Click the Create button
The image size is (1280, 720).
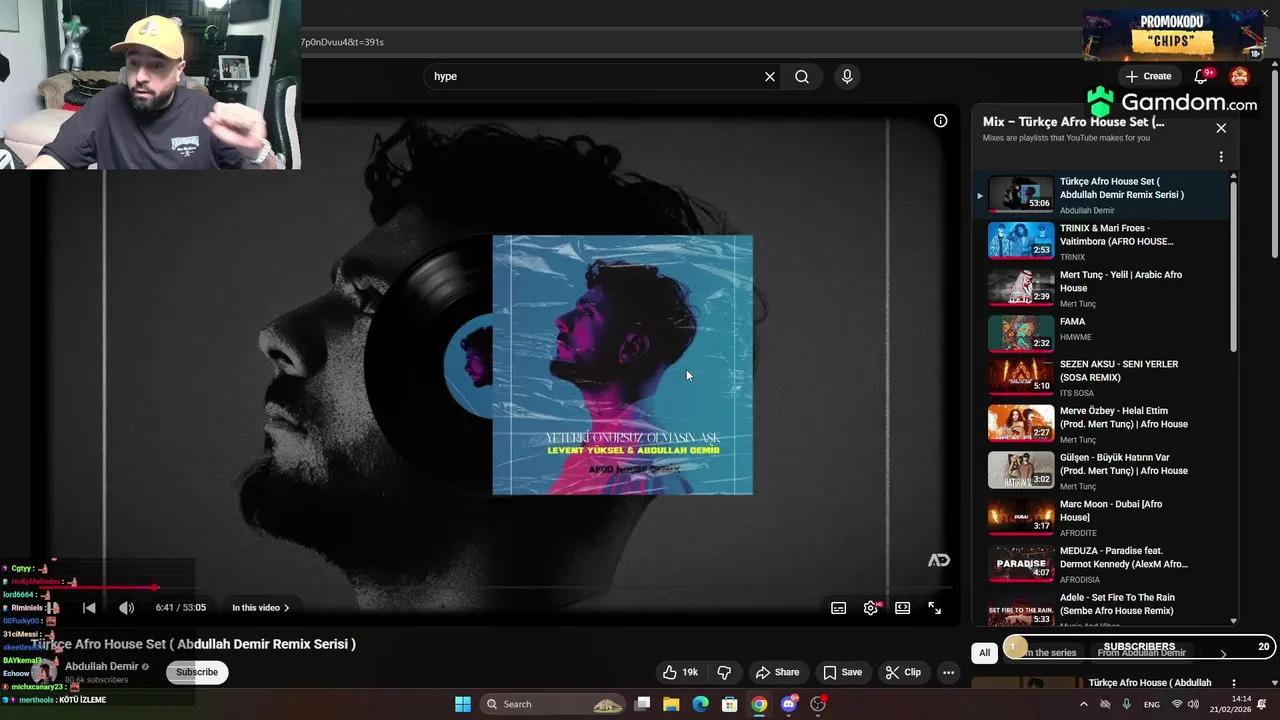tap(1148, 76)
